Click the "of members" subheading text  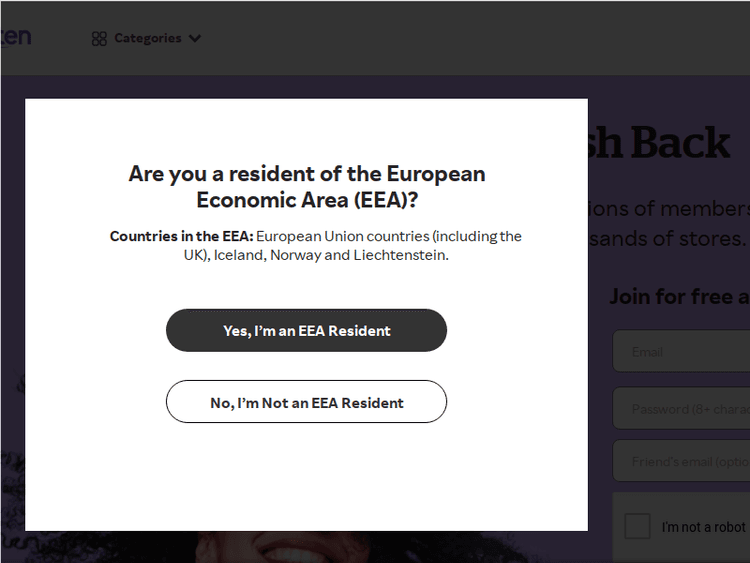pos(668,208)
